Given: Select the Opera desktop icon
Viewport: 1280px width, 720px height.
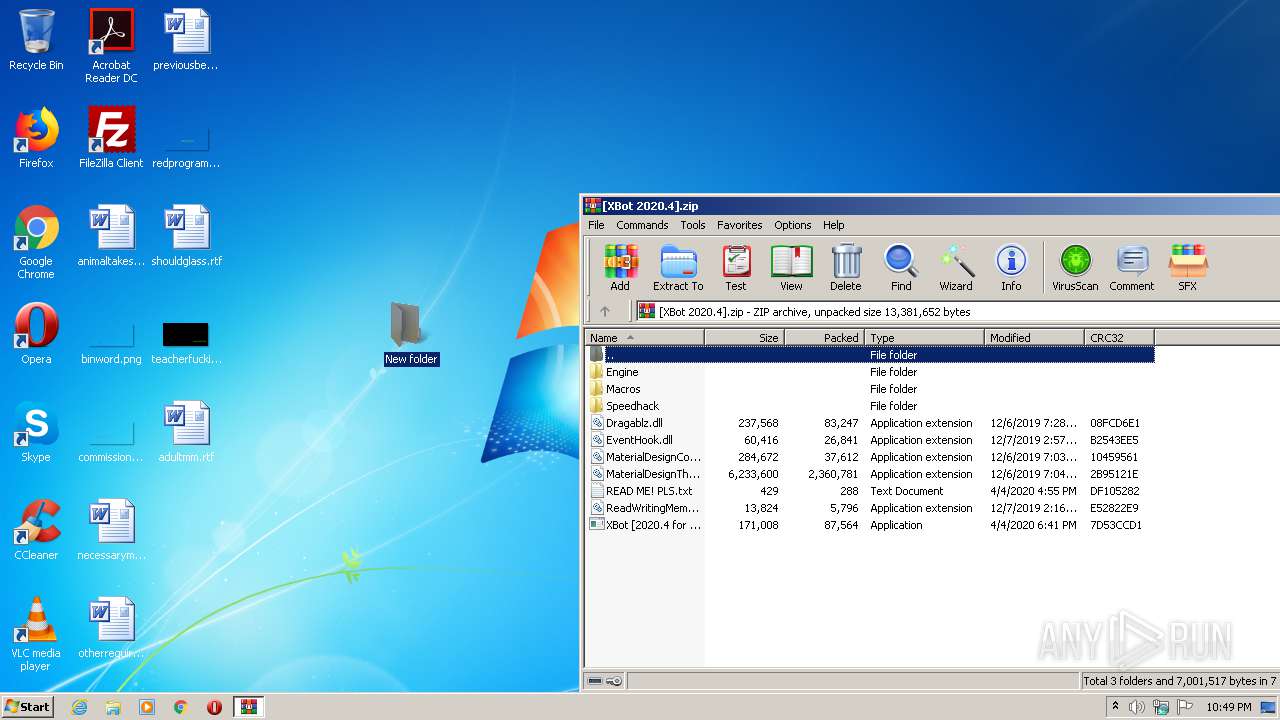Looking at the screenshot, I should tap(36, 334).
